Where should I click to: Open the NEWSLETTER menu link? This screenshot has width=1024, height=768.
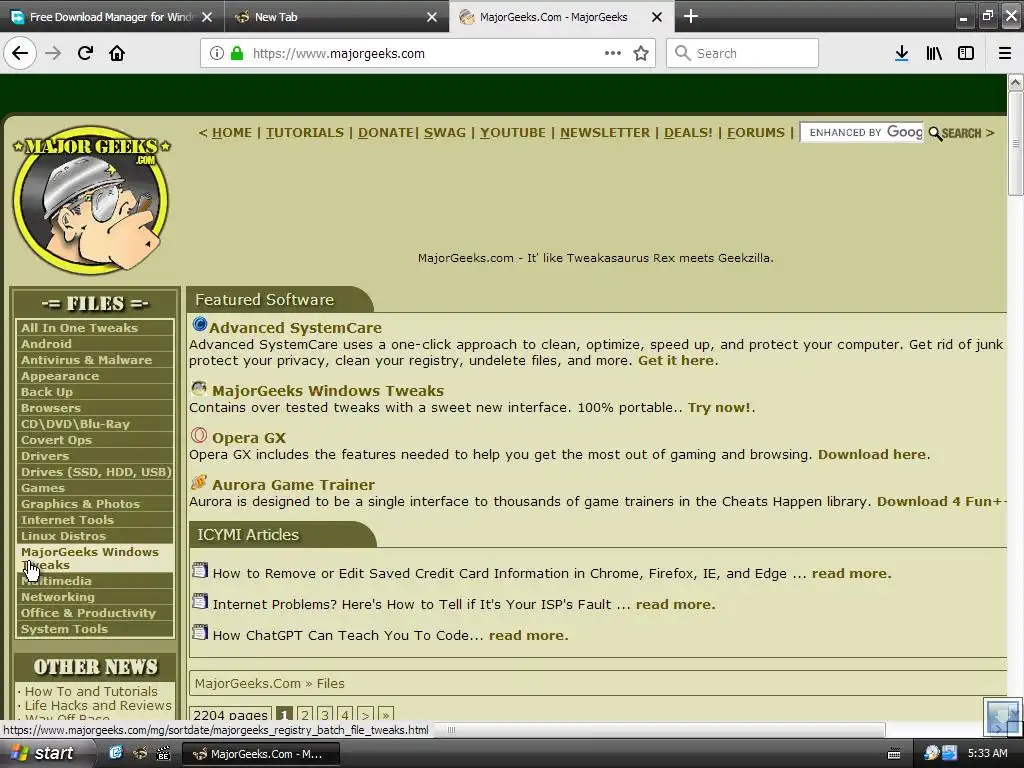605,133
